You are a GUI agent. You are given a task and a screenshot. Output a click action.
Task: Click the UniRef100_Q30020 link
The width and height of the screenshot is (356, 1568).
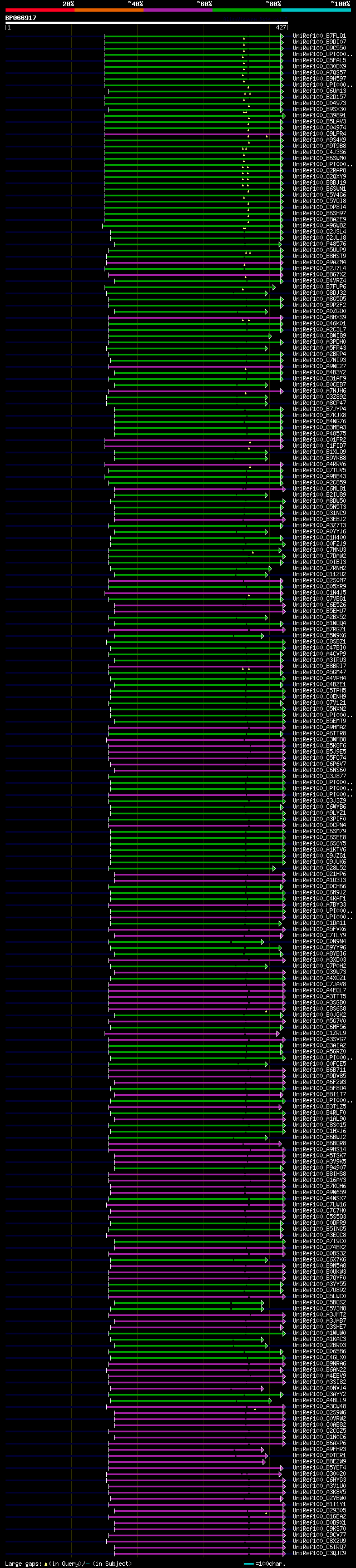319,1473
